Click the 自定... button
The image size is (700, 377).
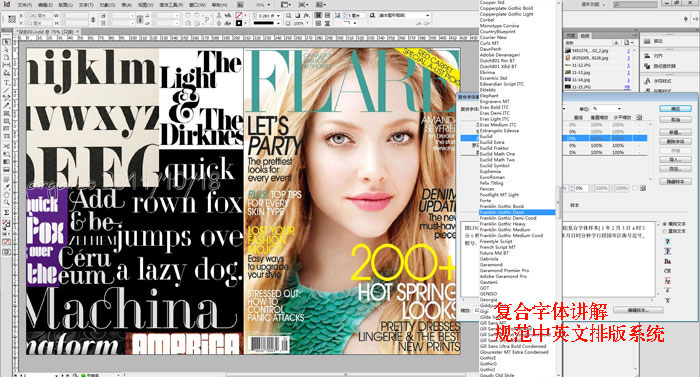tap(675, 169)
